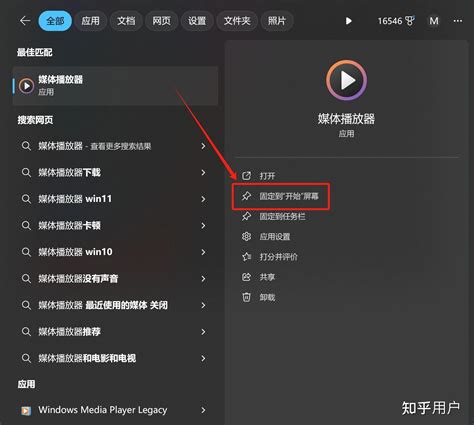Expand chevron for 最近使用的媒体 关闭
474x425 pixels.
pos(203,305)
